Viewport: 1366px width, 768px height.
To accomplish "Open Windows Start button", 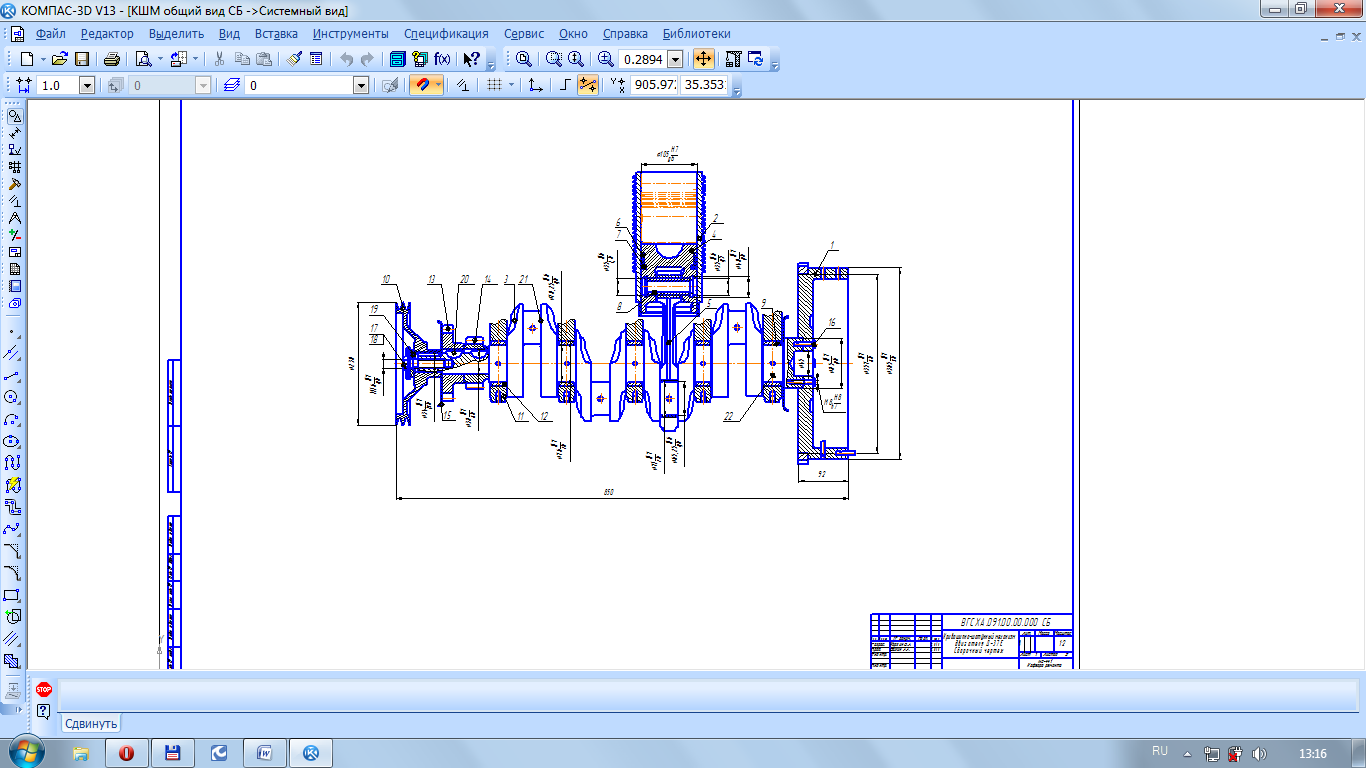I will (x=27, y=752).
